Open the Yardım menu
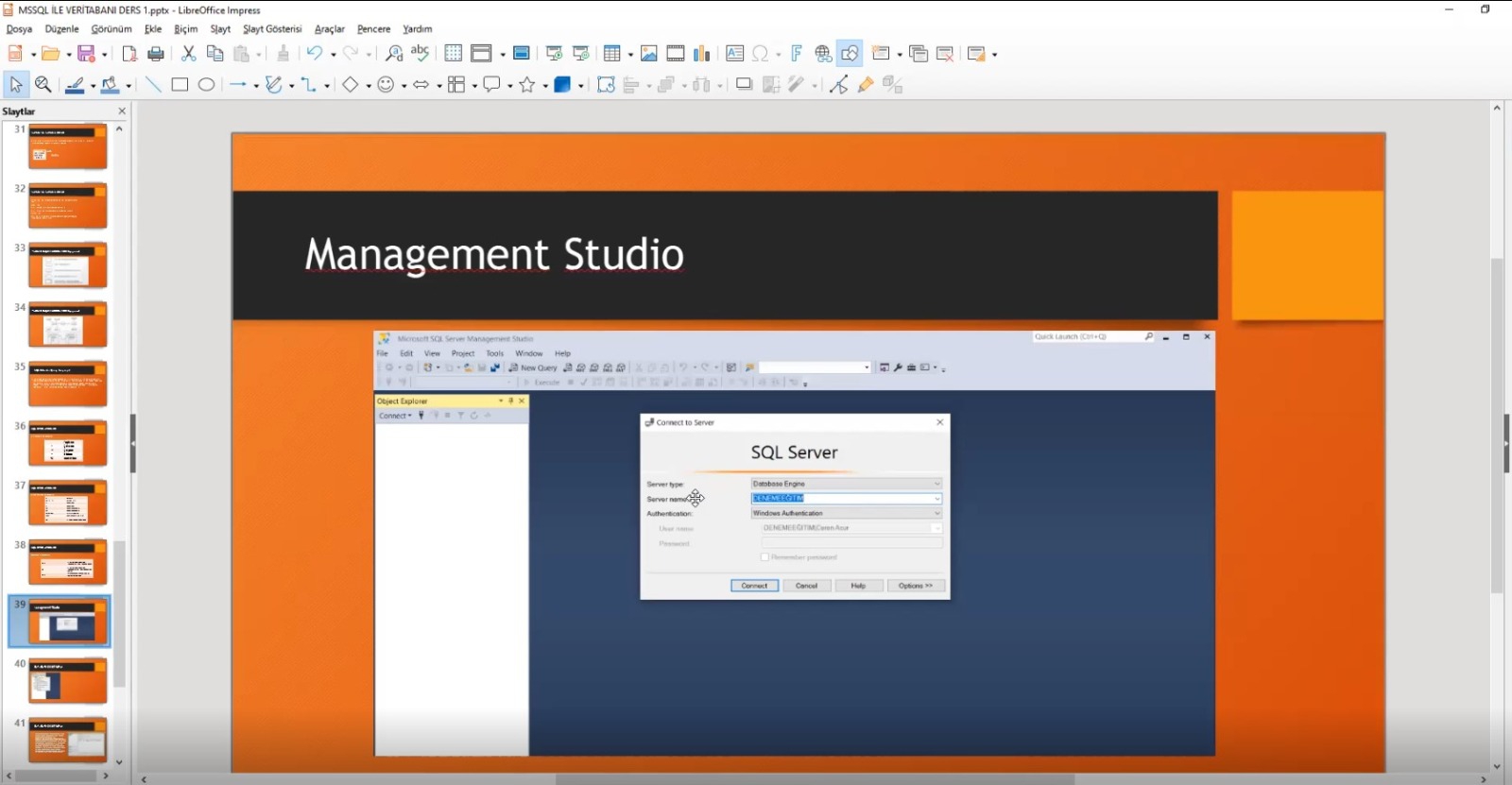The height and width of the screenshot is (785, 1512). [x=417, y=29]
